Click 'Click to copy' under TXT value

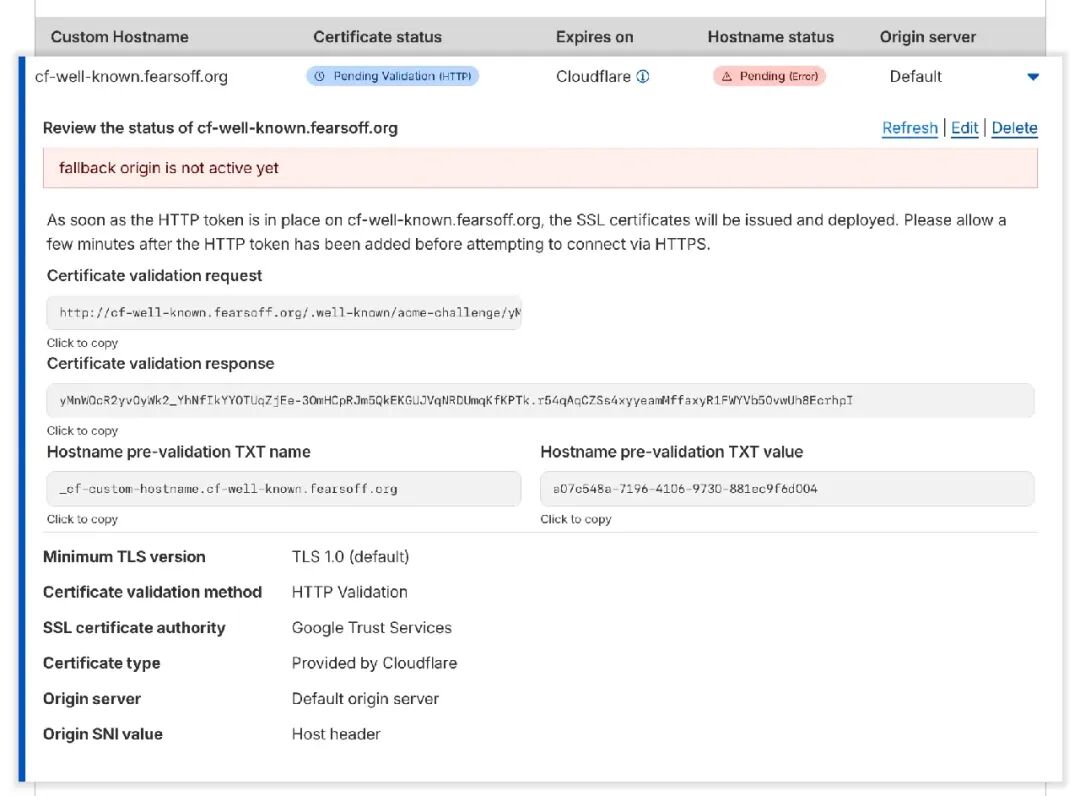pos(576,519)
